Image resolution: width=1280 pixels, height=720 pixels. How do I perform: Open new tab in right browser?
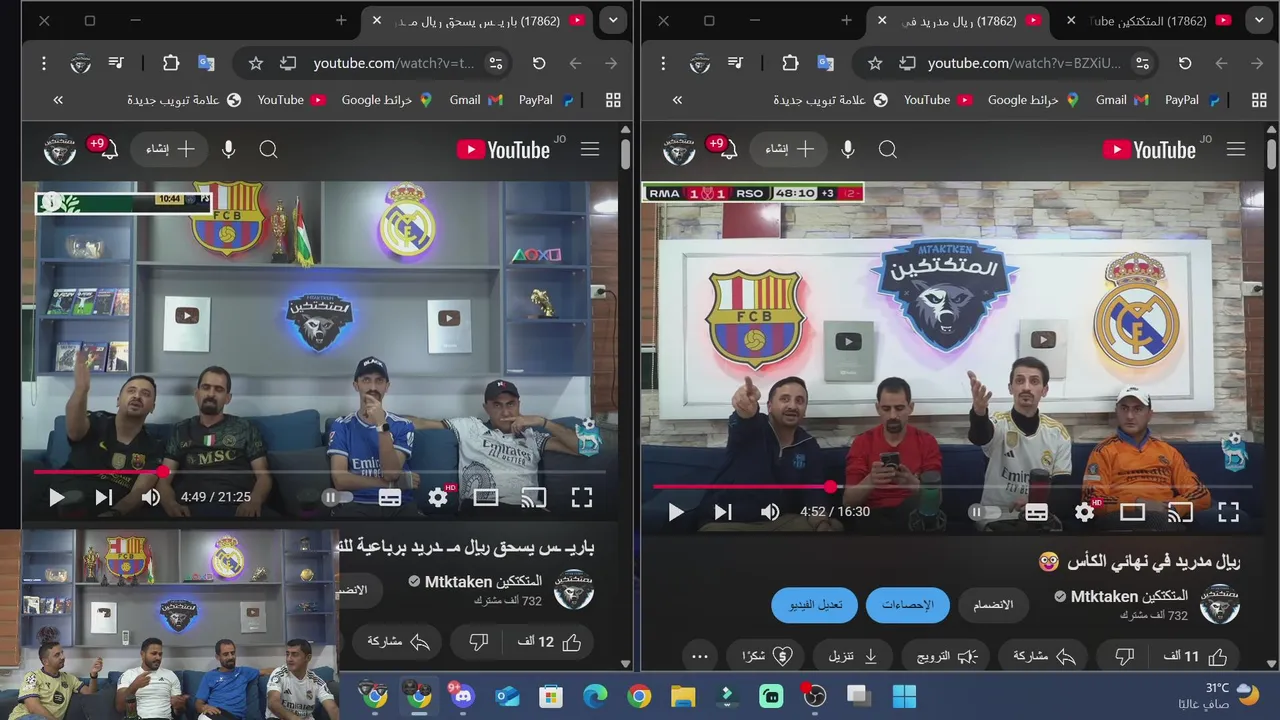click(x=846, y=20)
